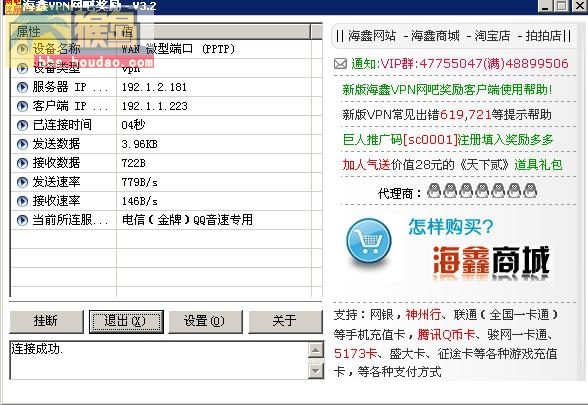Click the arrow icon beside 发送数据
The image size is (588, 405).
(22, 144)
